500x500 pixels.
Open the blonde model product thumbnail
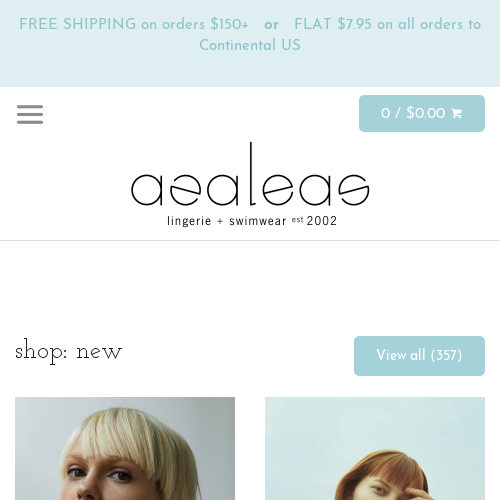click(x=125, y=448)
